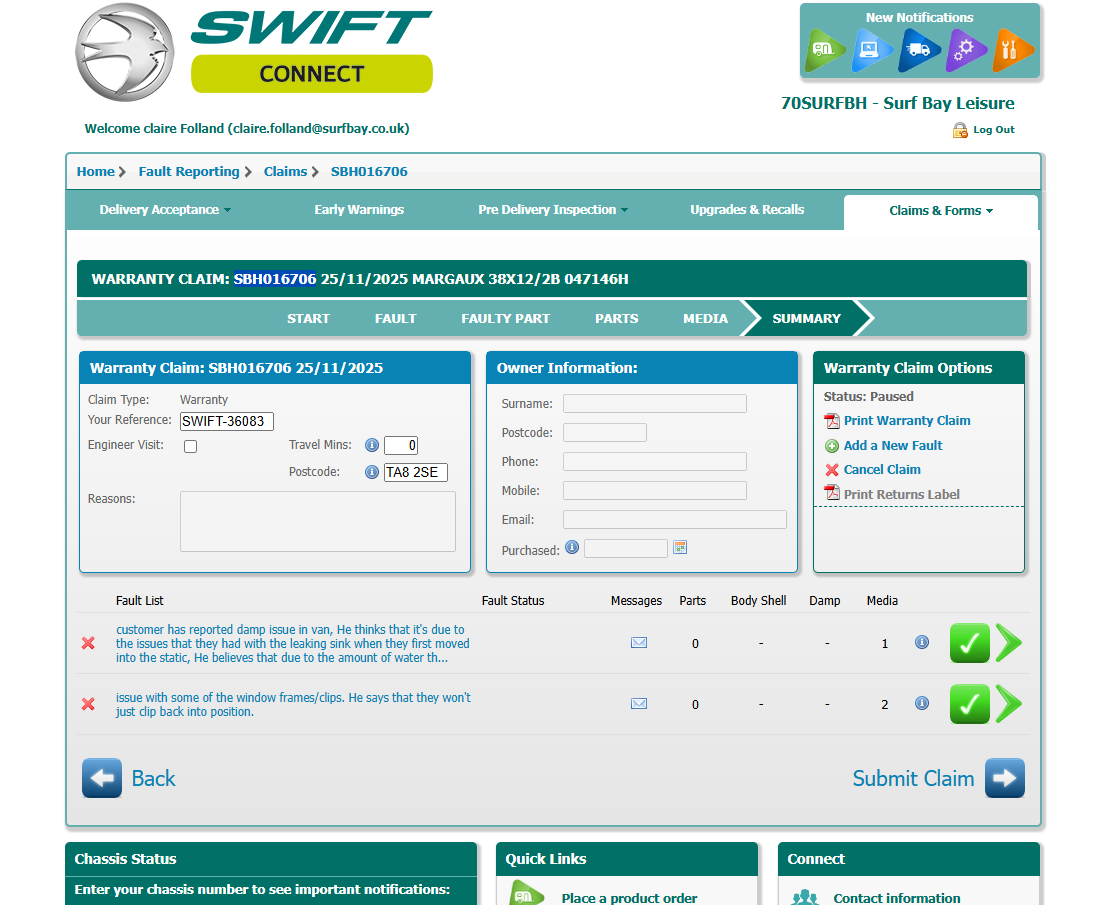Click the blue Back arrow button
The width and height of the screenshot is (1108, 905).
[x=102, y=778]
